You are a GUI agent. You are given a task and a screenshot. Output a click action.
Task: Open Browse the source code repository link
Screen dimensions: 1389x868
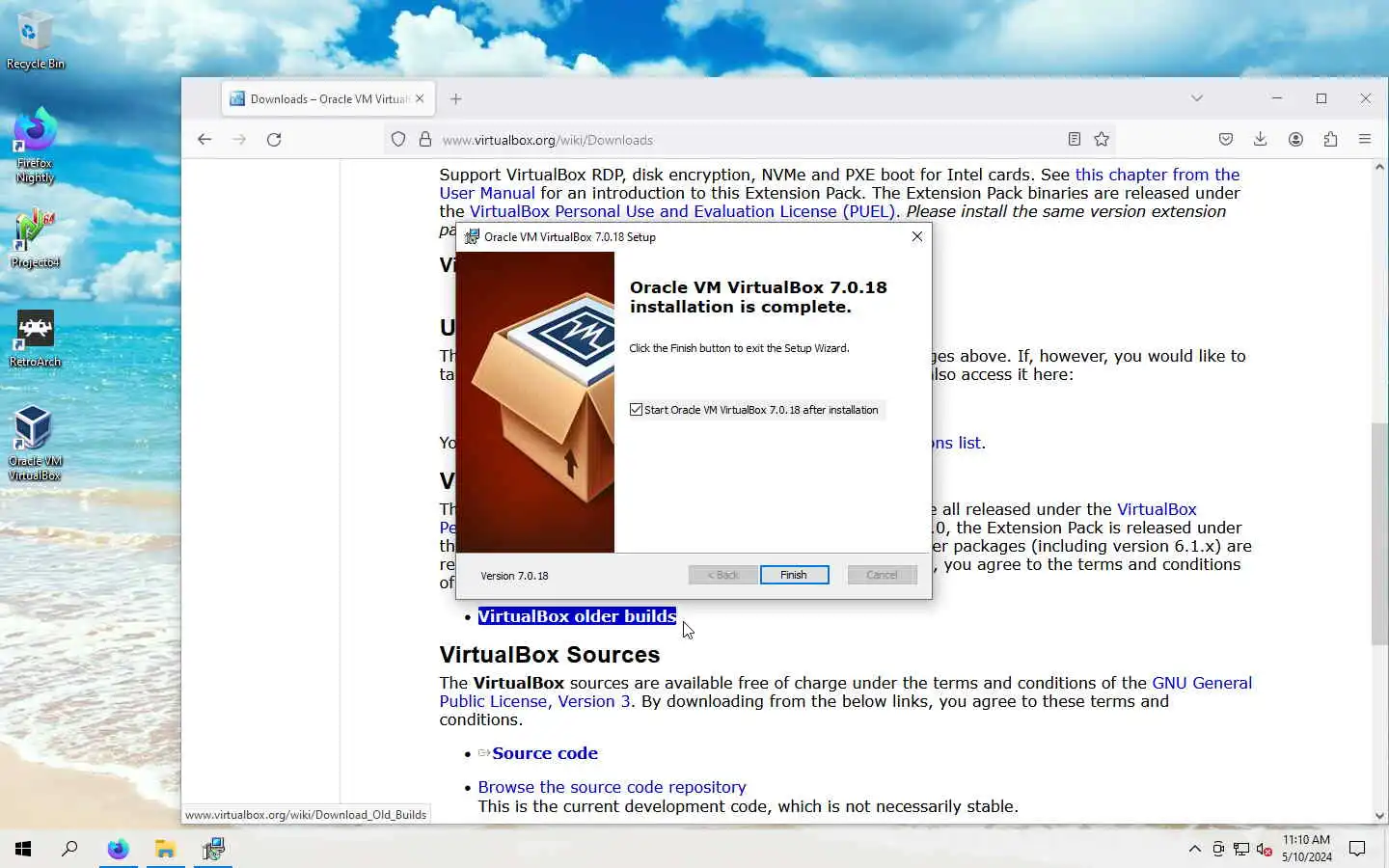612,787
